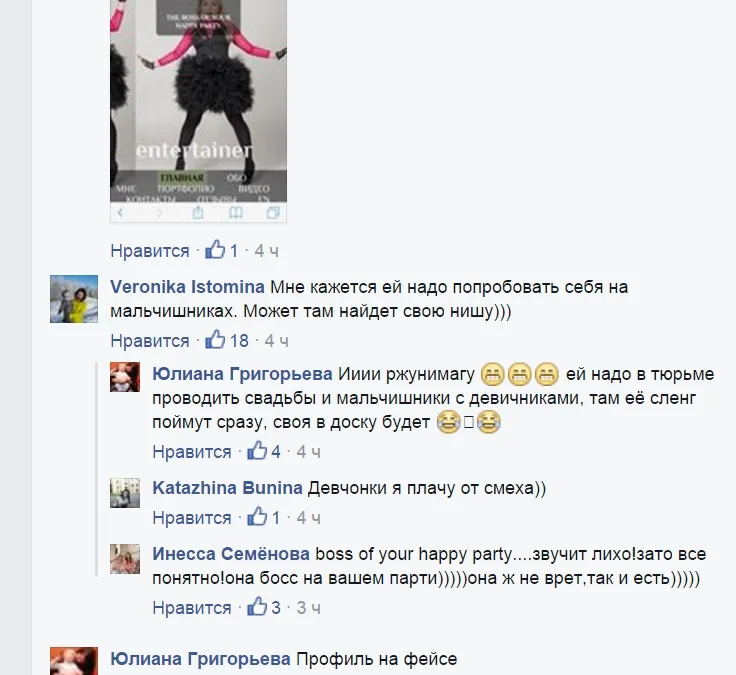Open Юлиана Григорьева's reply avatar
Viewport: 736px width, 675px height.
(x=125, y=377)
